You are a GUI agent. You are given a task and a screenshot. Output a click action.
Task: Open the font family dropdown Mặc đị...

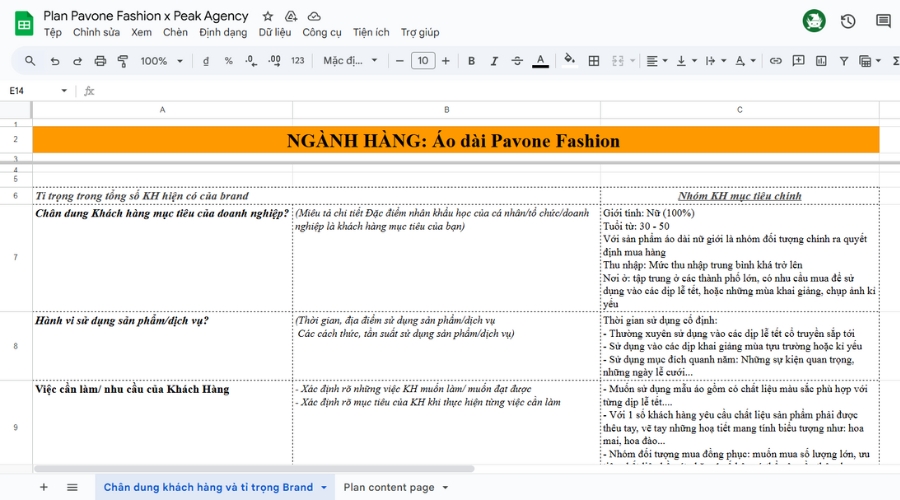coord(350,61)
